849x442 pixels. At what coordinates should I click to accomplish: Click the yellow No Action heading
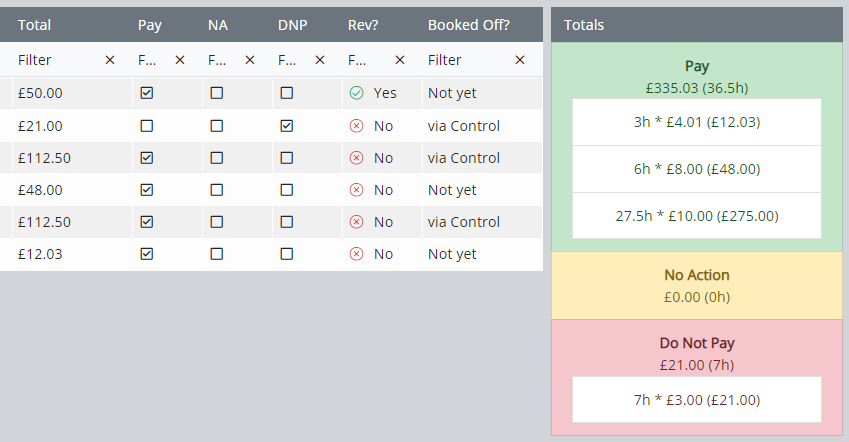[697, 275]
